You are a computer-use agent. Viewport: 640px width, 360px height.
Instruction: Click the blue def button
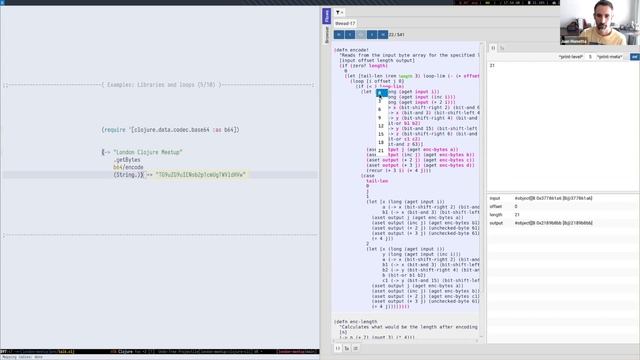(x=634, y=57)
